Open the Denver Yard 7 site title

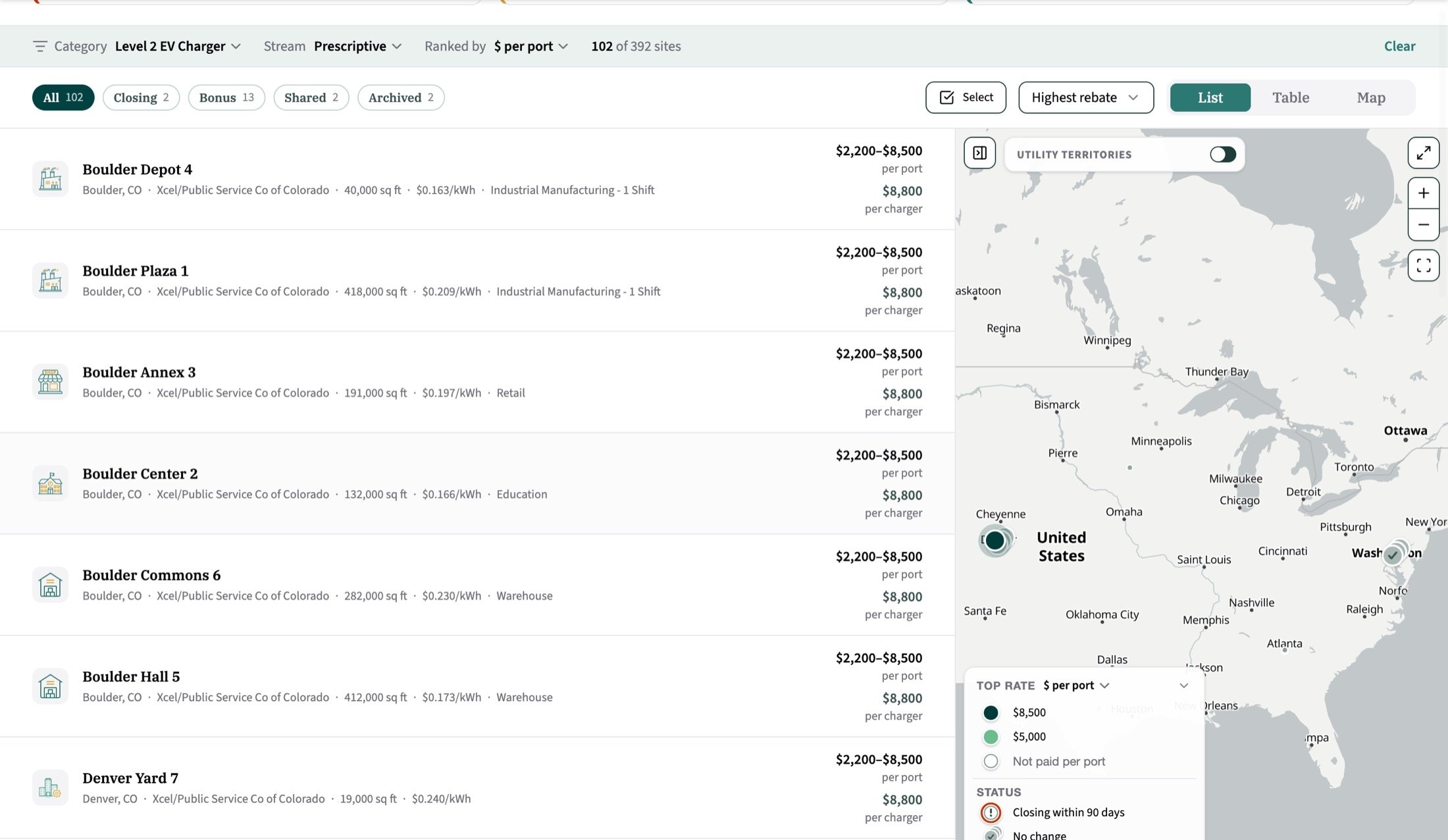(x=130, y=778)
